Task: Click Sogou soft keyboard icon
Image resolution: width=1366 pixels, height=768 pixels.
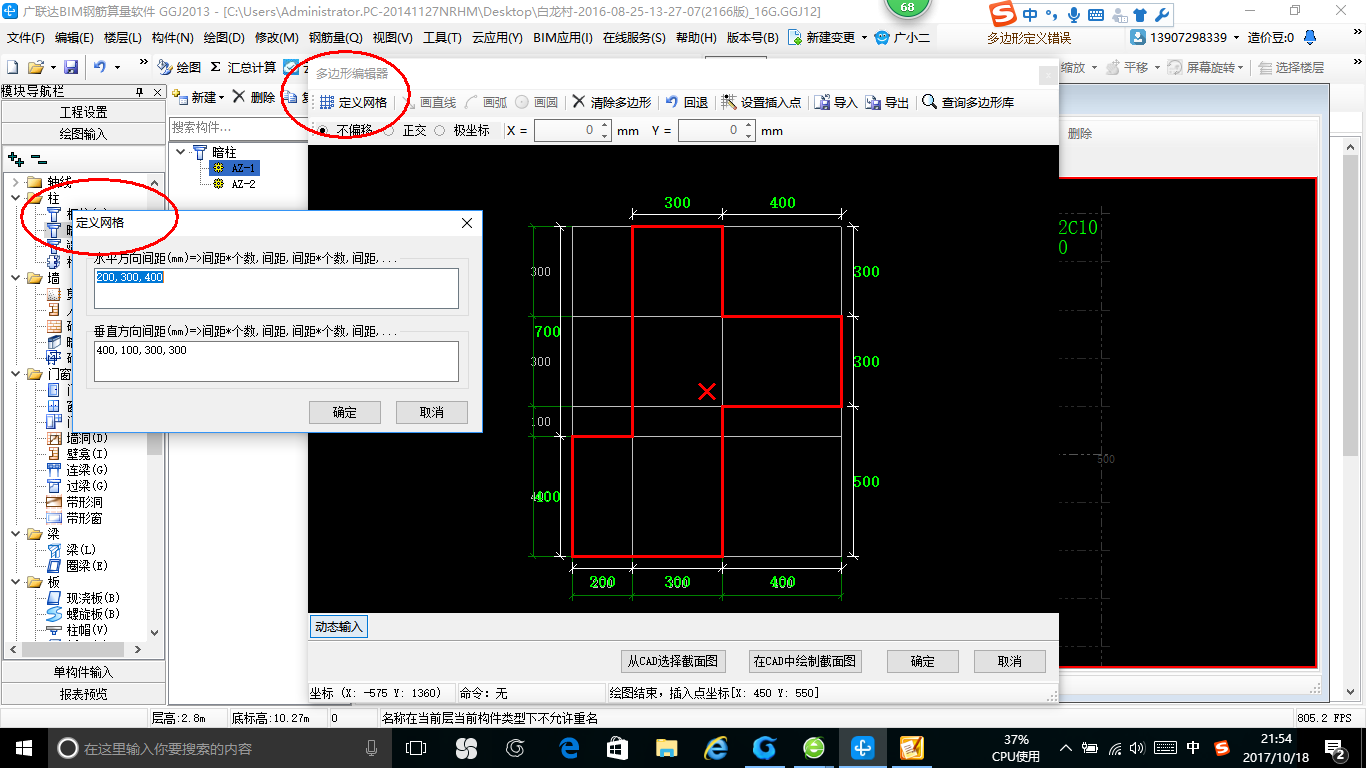Action: 1095,14
